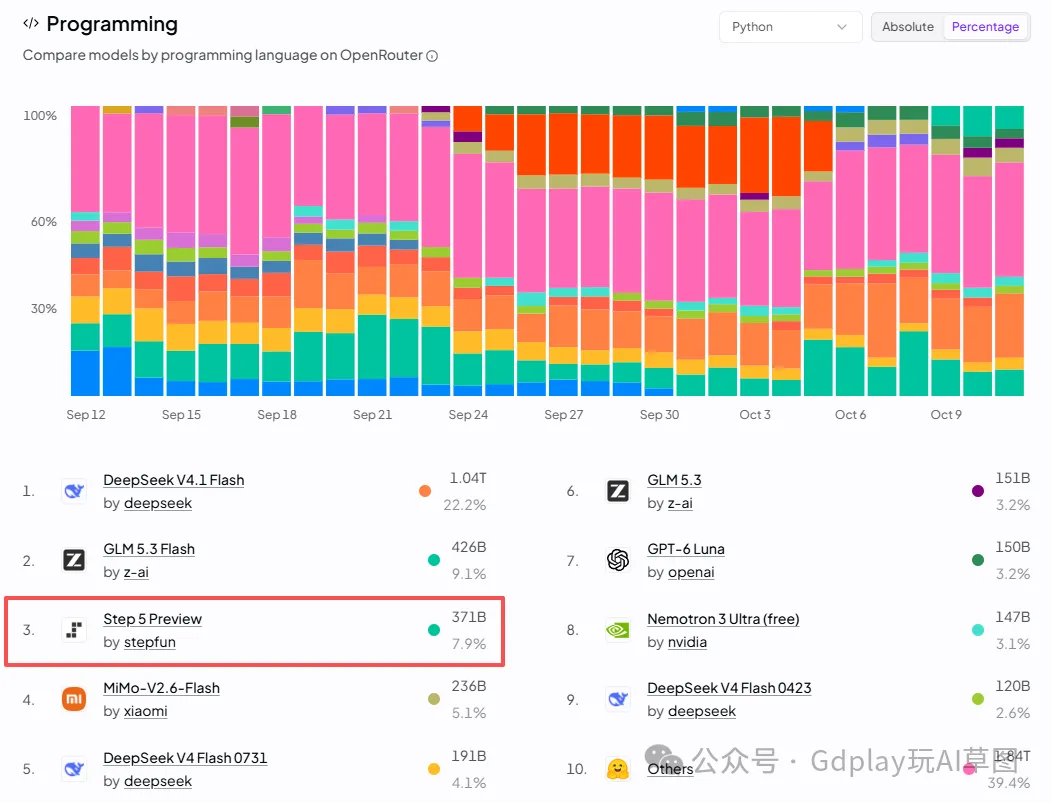Open the Nemotron 3 Ultra (free) link
This screenshot has height=803, width=1052.
723,619
